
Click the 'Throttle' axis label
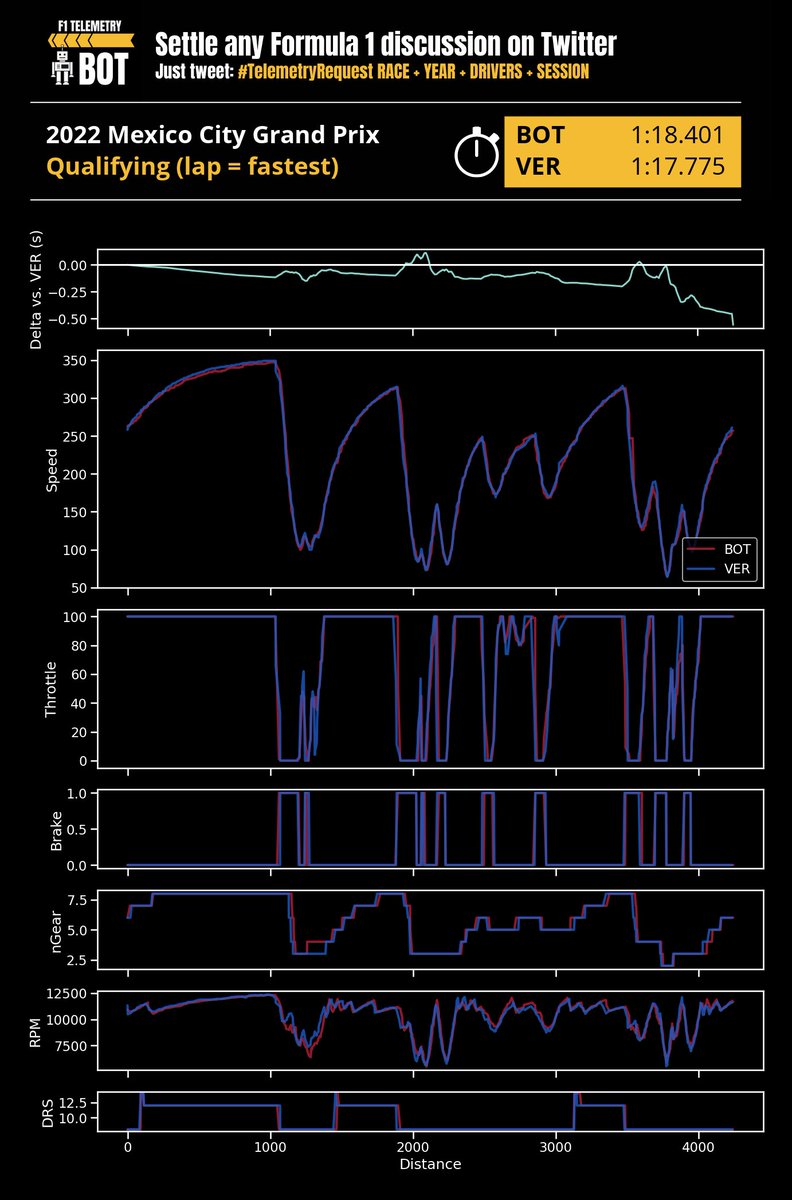52,689
